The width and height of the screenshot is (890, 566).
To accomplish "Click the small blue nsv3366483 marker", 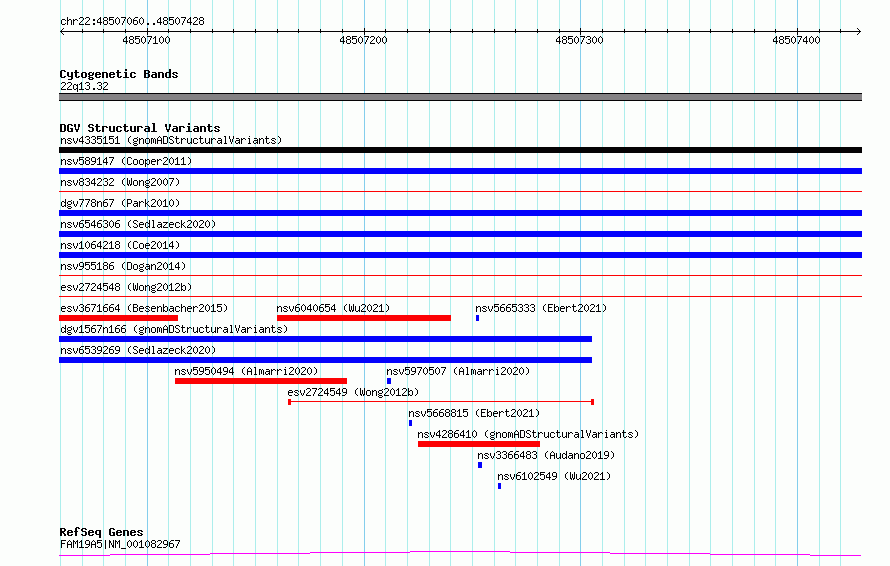I will coord(480,465).
